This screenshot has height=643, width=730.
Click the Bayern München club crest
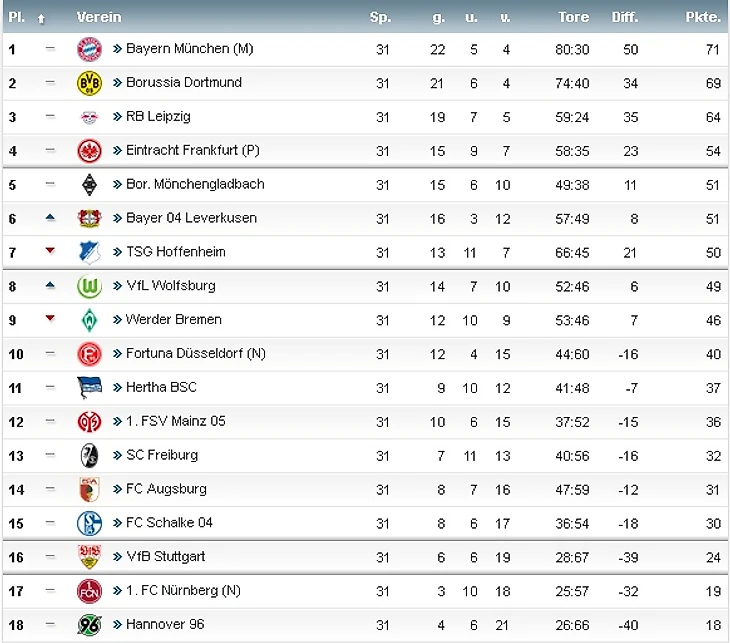(x=90, y=49)
